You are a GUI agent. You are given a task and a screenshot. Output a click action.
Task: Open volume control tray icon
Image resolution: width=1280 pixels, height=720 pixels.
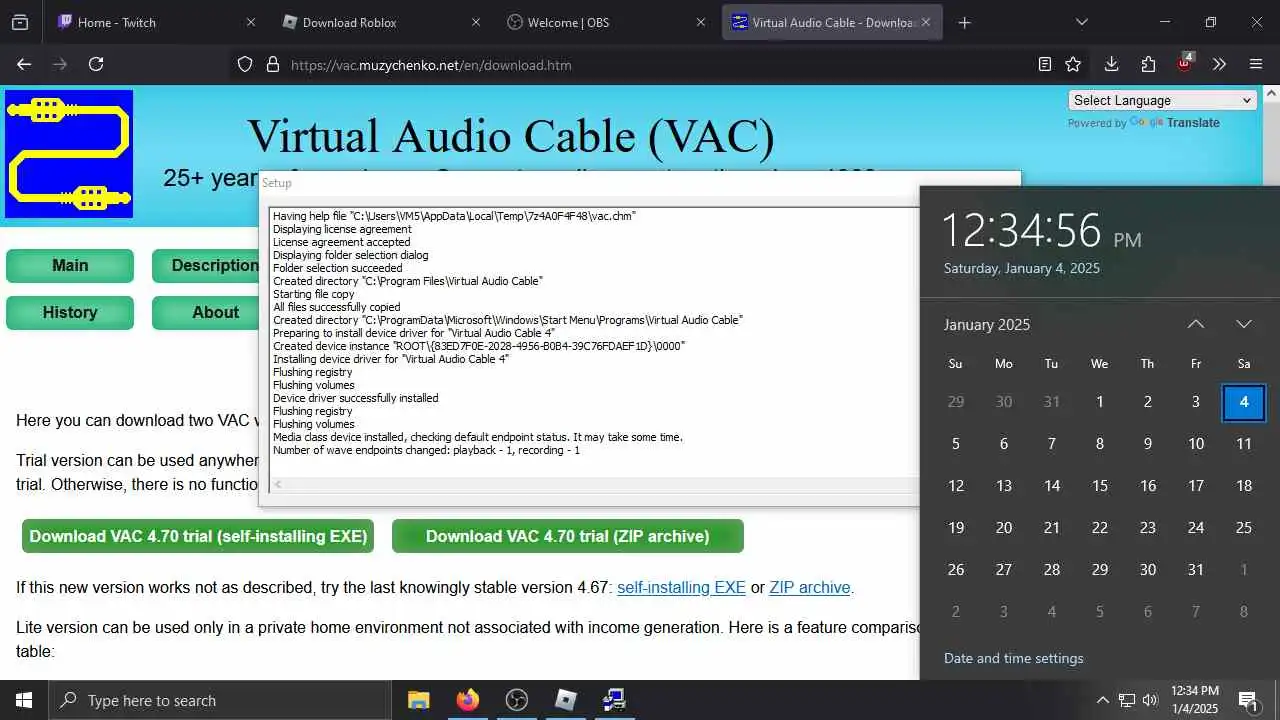point(1150,700)
